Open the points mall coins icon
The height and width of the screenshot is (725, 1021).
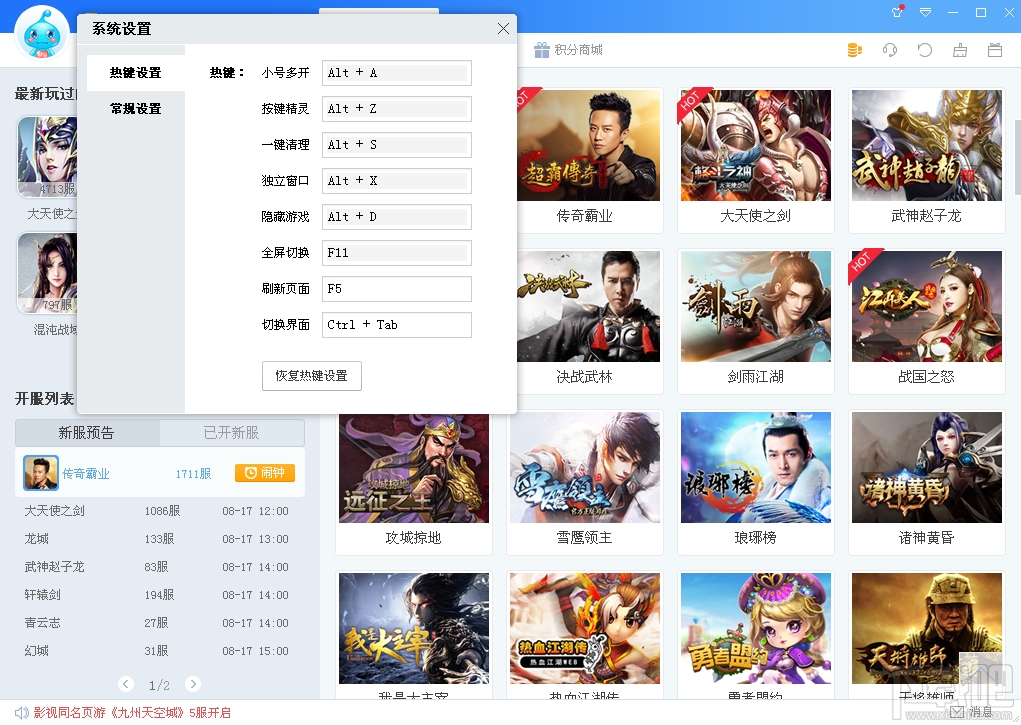click(854, 49)
